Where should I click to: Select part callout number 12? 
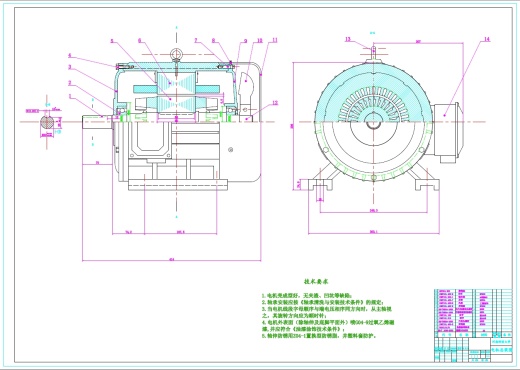(x=275, y=103)
